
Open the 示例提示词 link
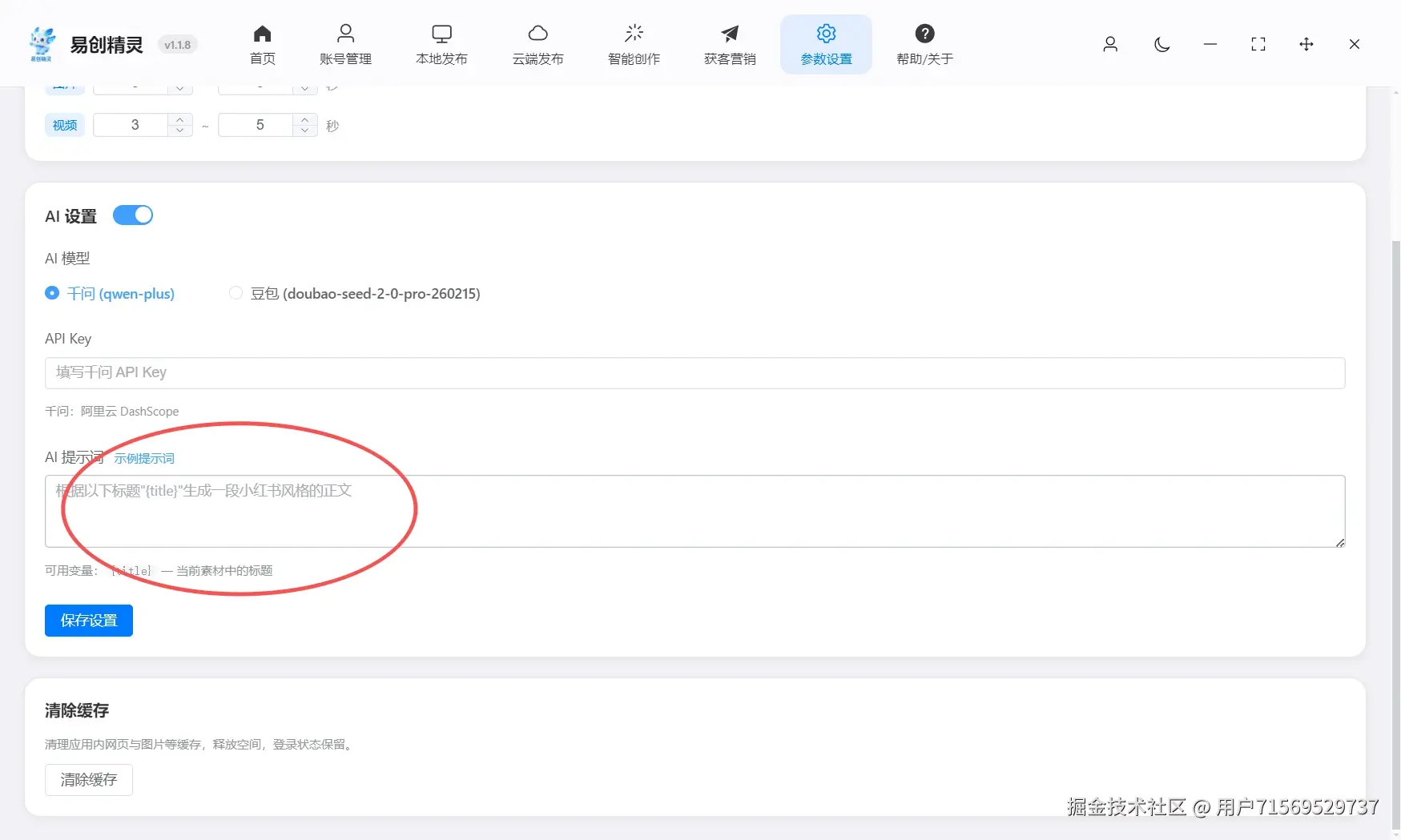click(144, 459)
